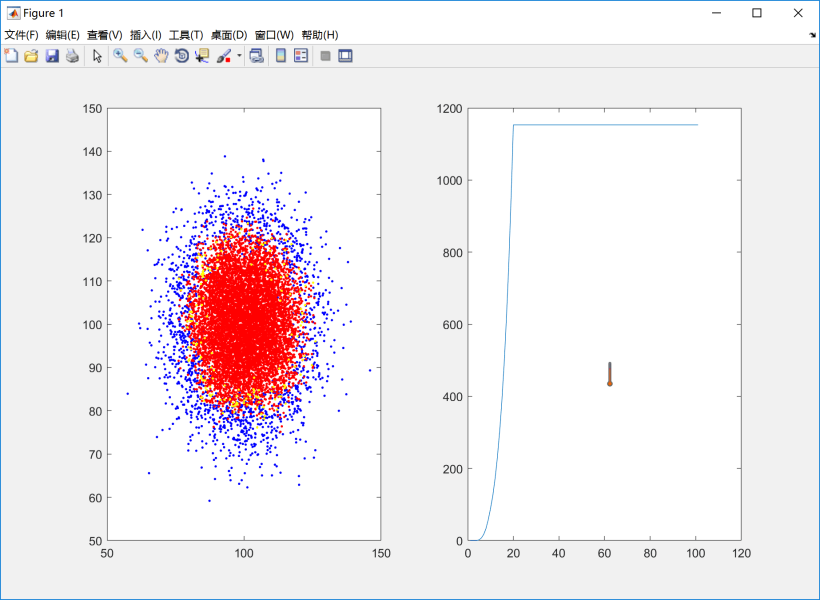Select the Data Cursor tool

[202, 55]
